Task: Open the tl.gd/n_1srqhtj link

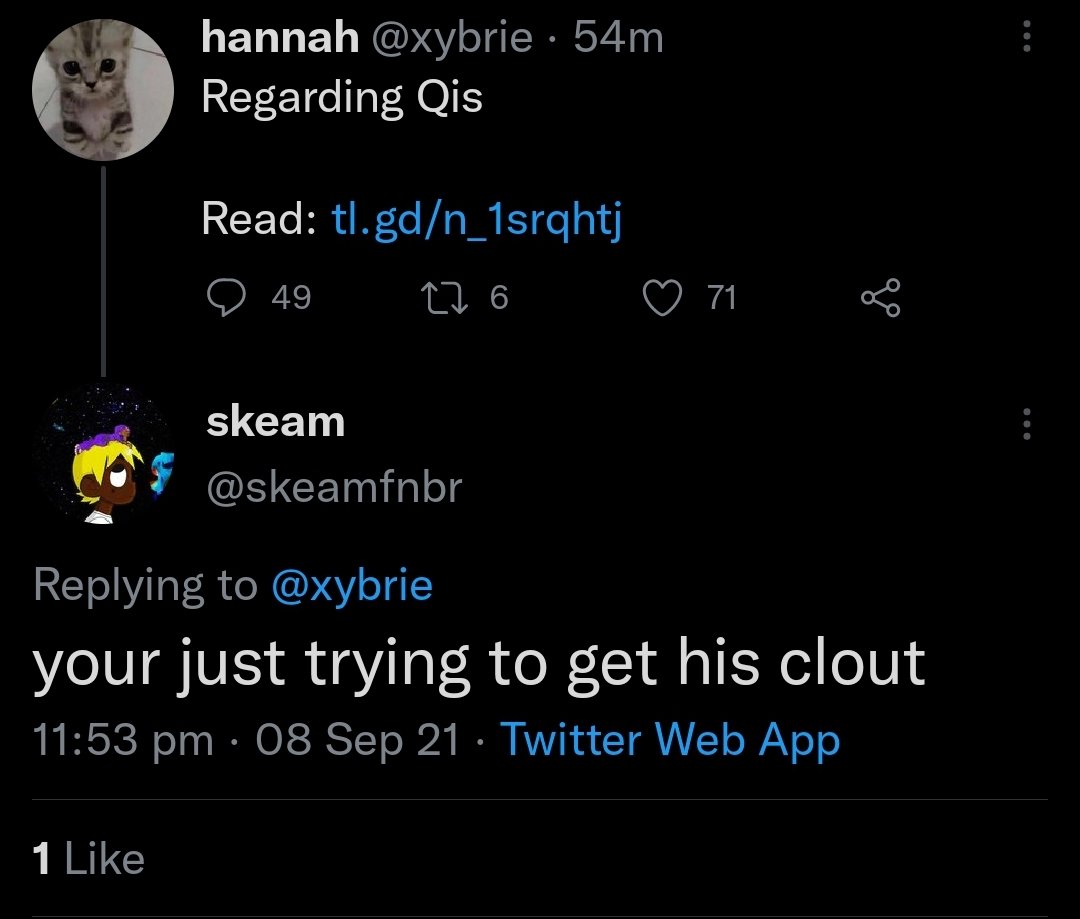Action: [476, 218]
